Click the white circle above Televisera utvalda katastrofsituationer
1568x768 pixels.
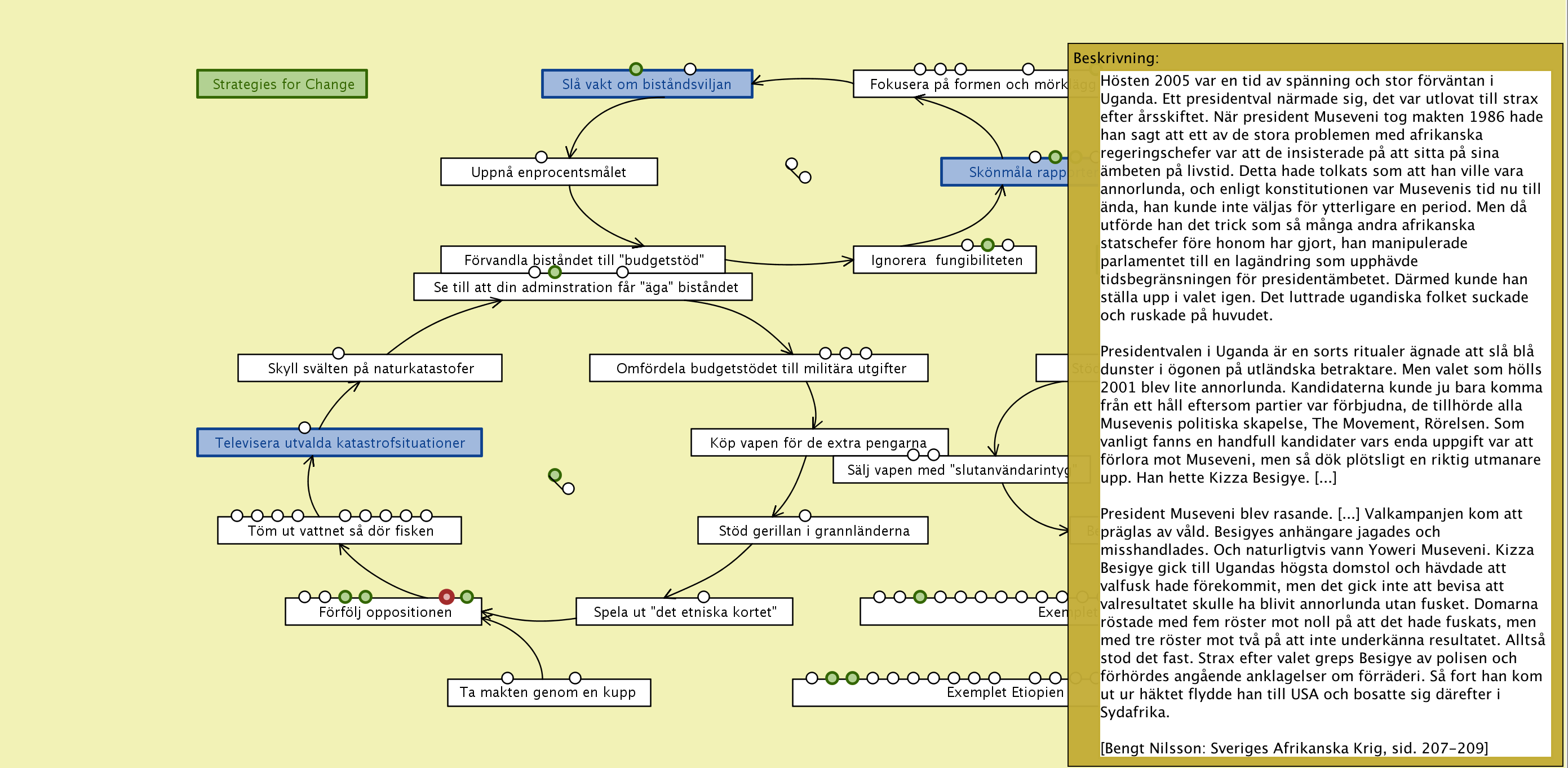304,427
